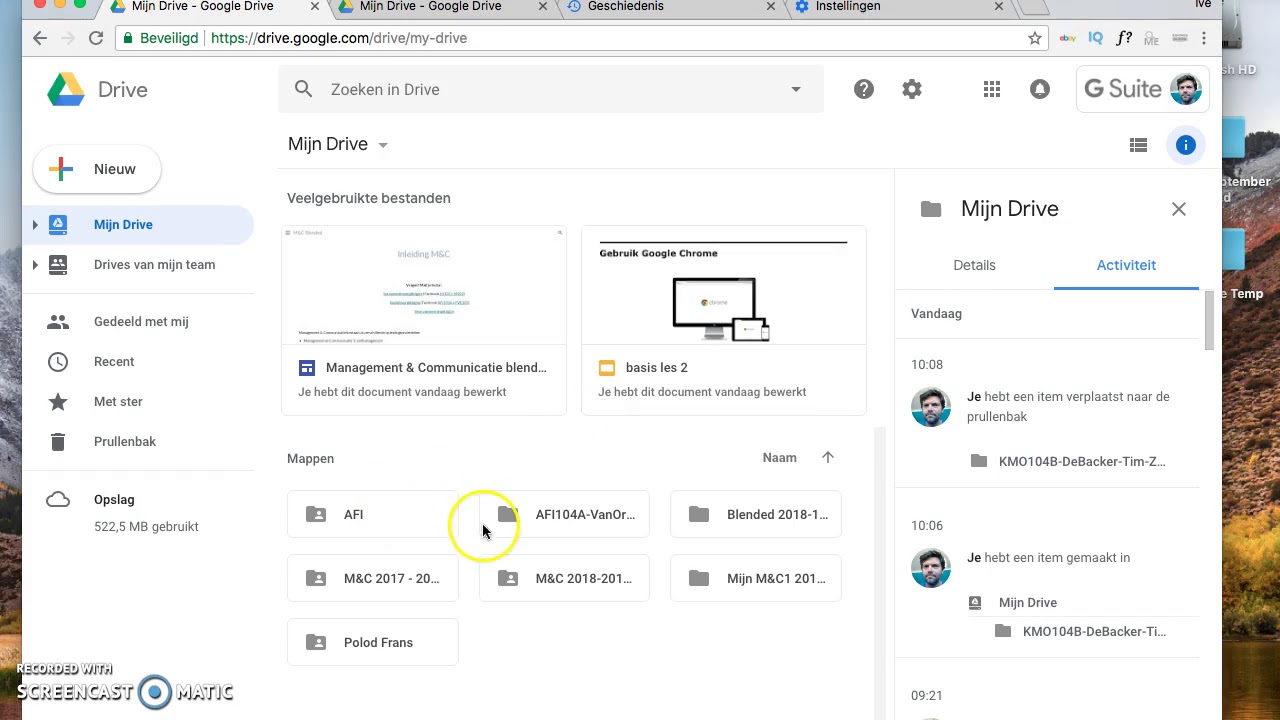Switch to the Details tab
The height and width of the screenshot is (720, 1280).
974,265
